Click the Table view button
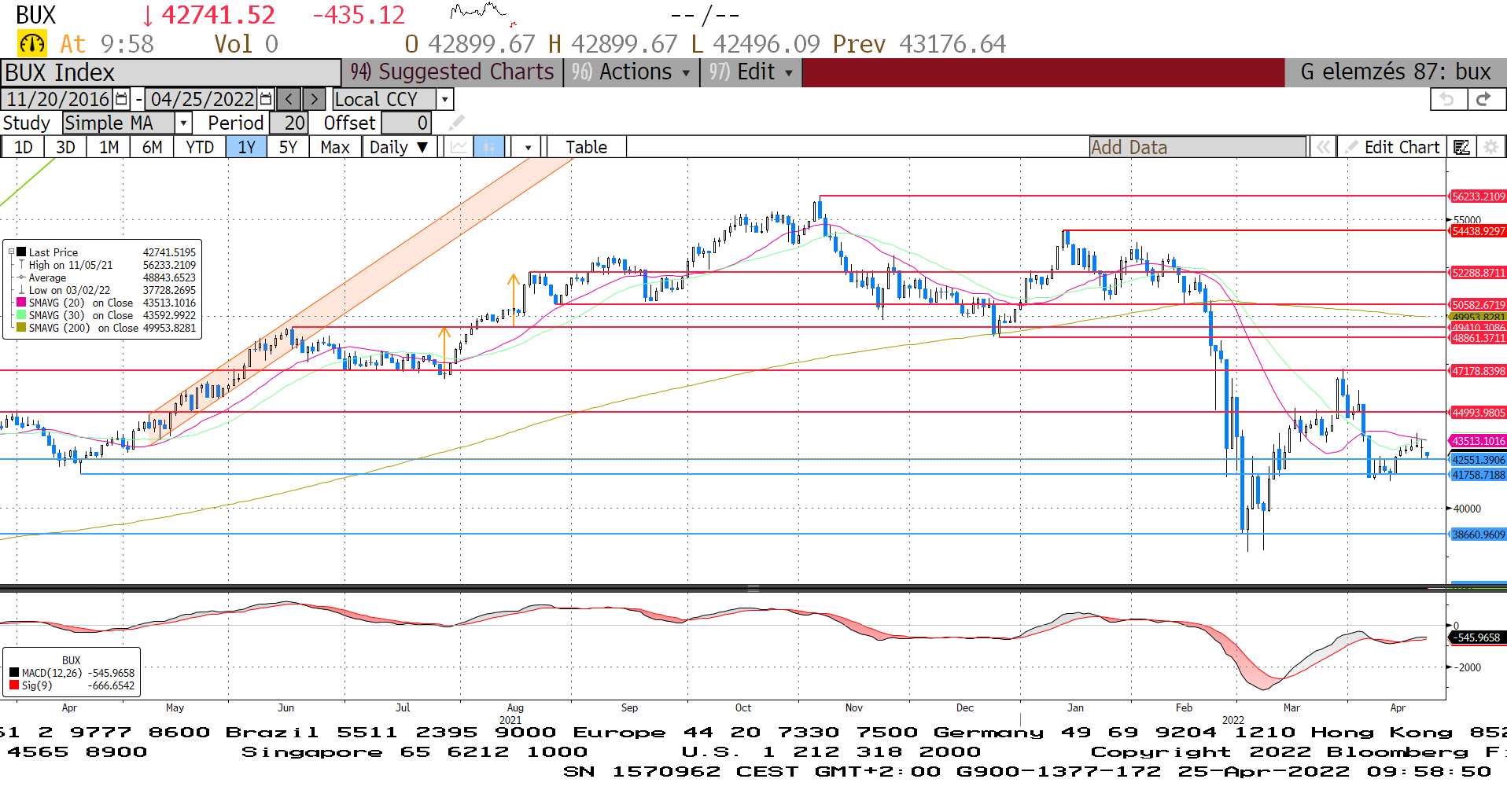The image size is (1507, 812). point(586,147)
